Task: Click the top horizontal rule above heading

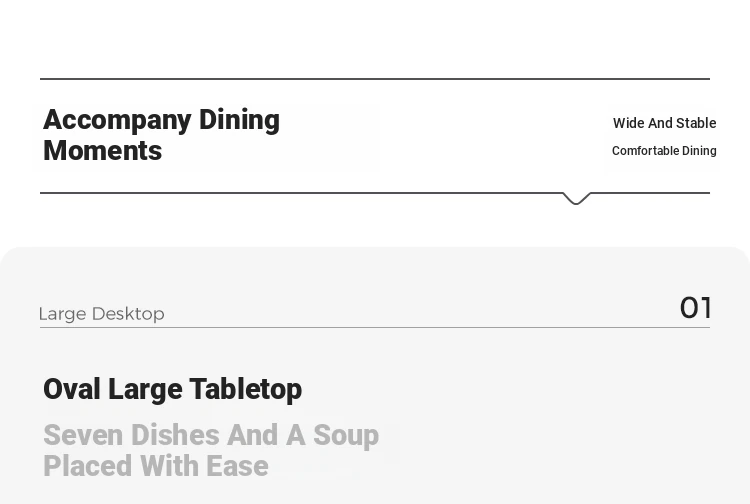Action: coord(375,79)
